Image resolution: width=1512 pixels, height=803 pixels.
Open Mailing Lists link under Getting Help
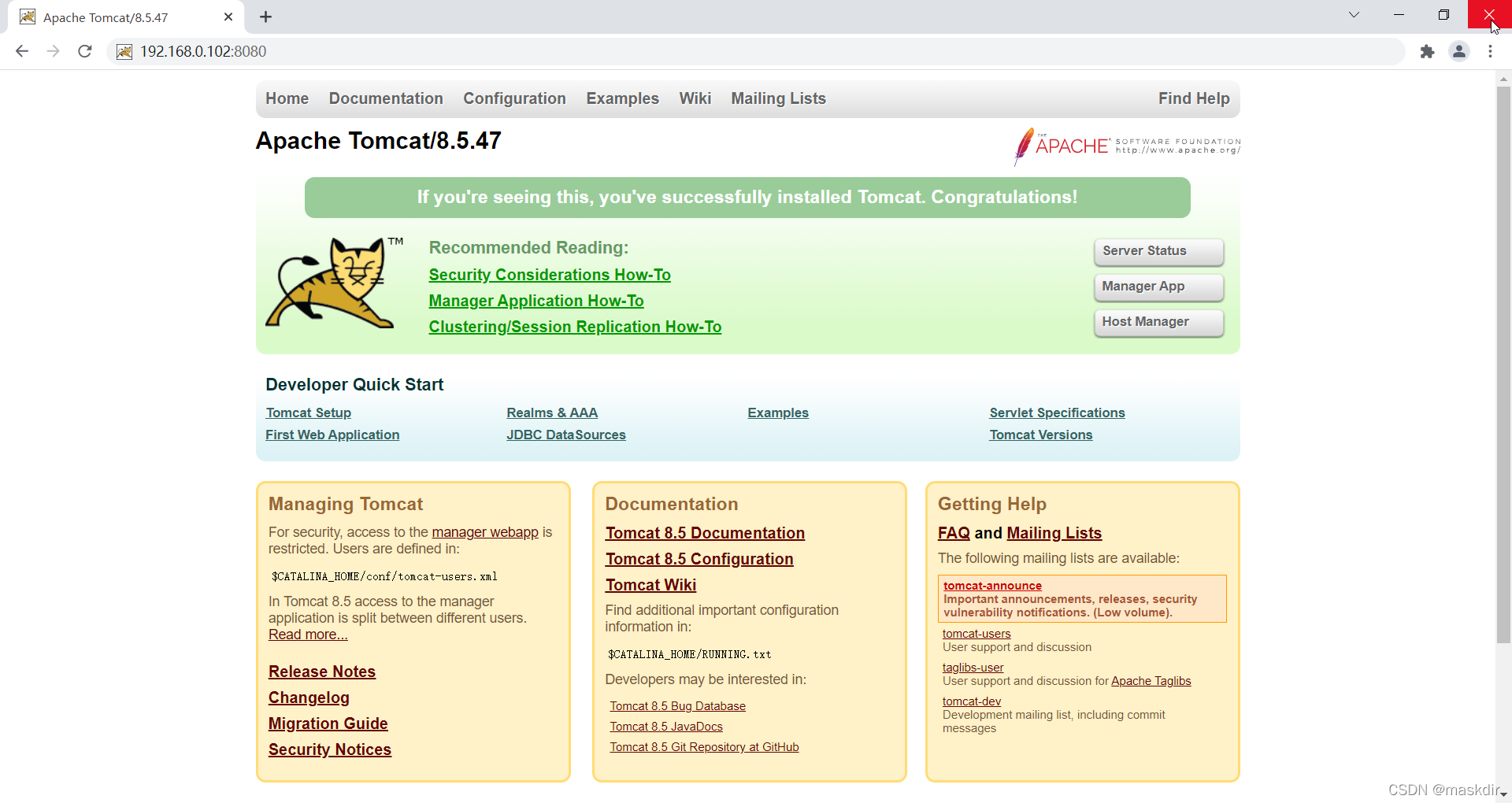pyautogui.click(x=1054, y=533)
